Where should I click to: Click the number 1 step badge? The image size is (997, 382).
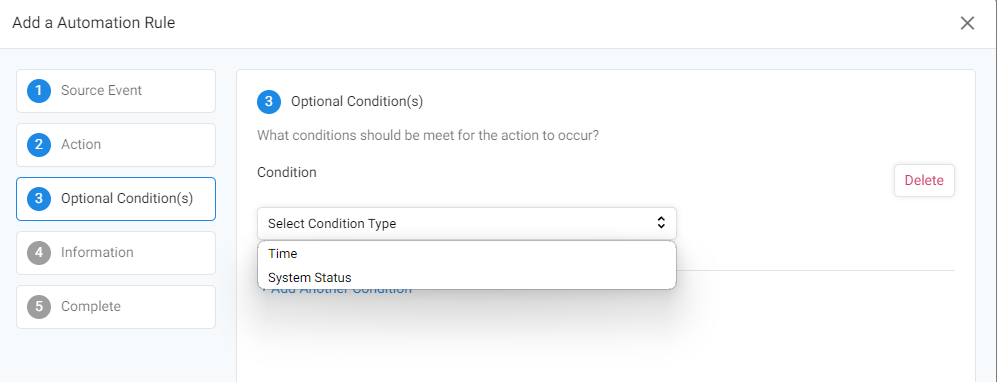39,91
